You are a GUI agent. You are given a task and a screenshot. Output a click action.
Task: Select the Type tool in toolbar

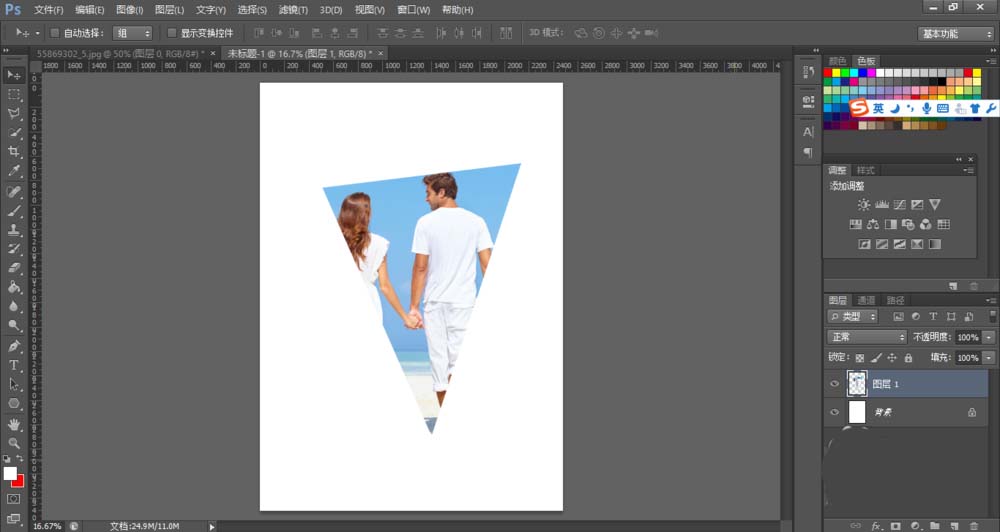14,365
